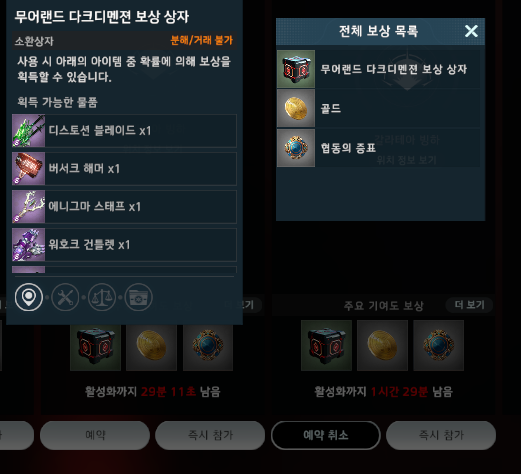
Task: Click the gold coin thumbnail above the 29분 11초 timer
Action: [151, 347]
